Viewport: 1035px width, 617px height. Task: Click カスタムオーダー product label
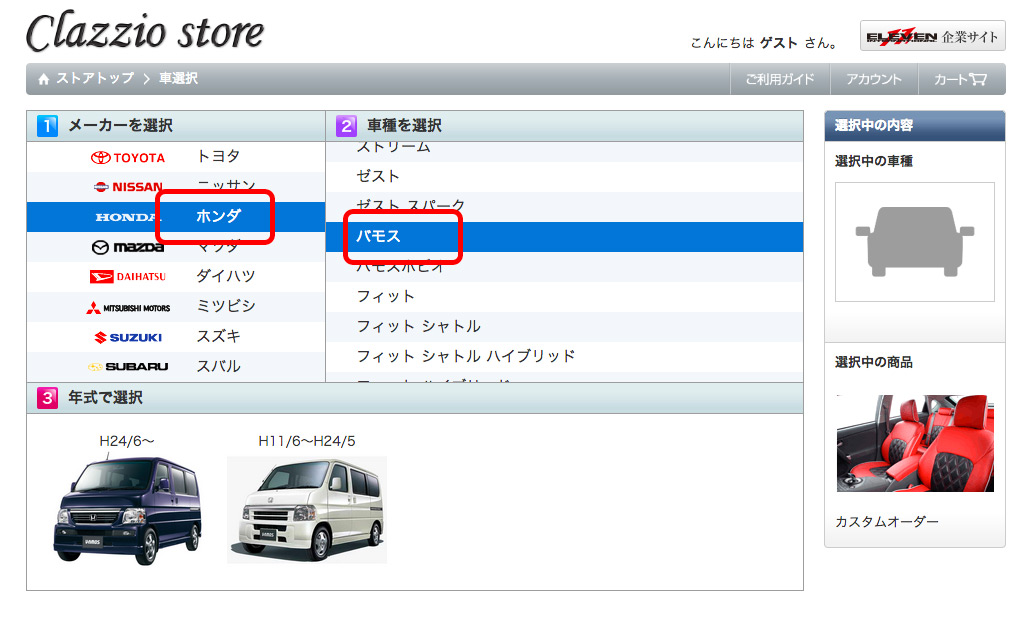(886, 521)
